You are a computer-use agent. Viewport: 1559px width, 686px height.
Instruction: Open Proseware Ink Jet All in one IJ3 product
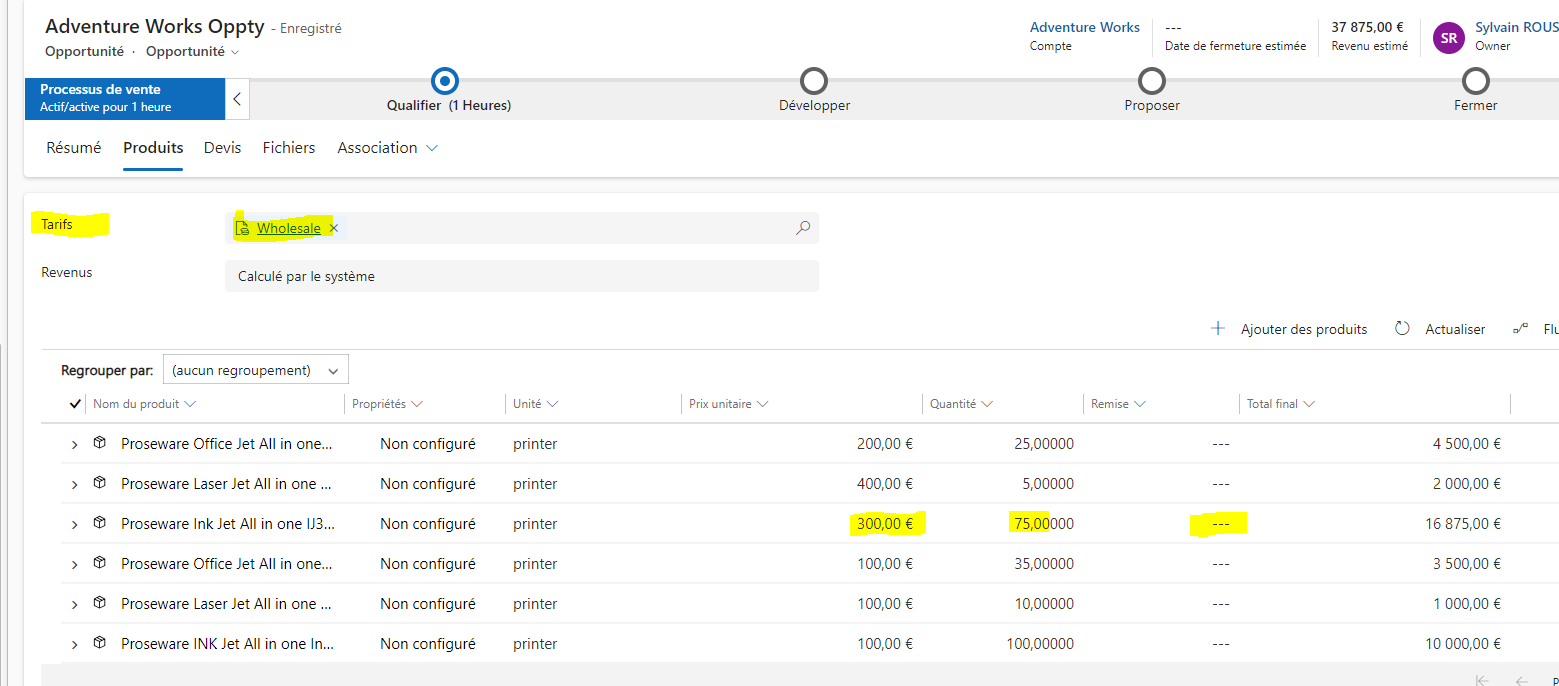tap(227, 523)
